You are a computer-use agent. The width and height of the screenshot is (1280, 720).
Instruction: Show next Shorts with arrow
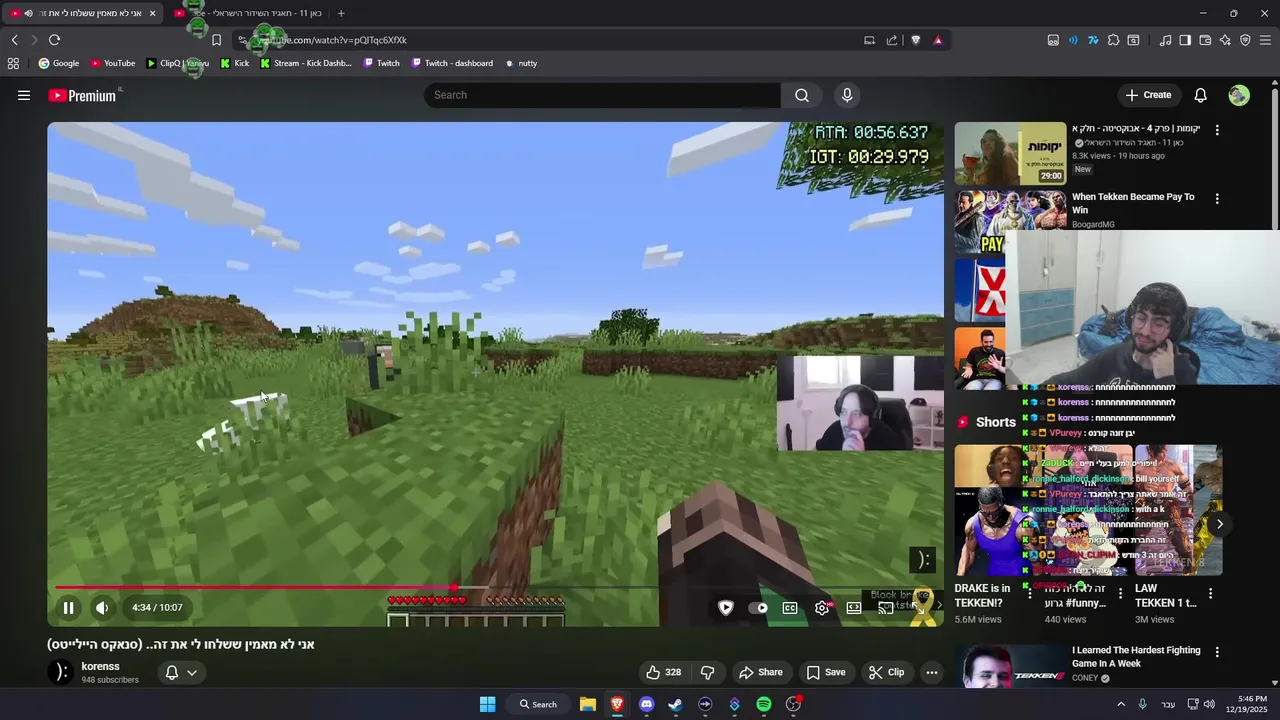1219,524
